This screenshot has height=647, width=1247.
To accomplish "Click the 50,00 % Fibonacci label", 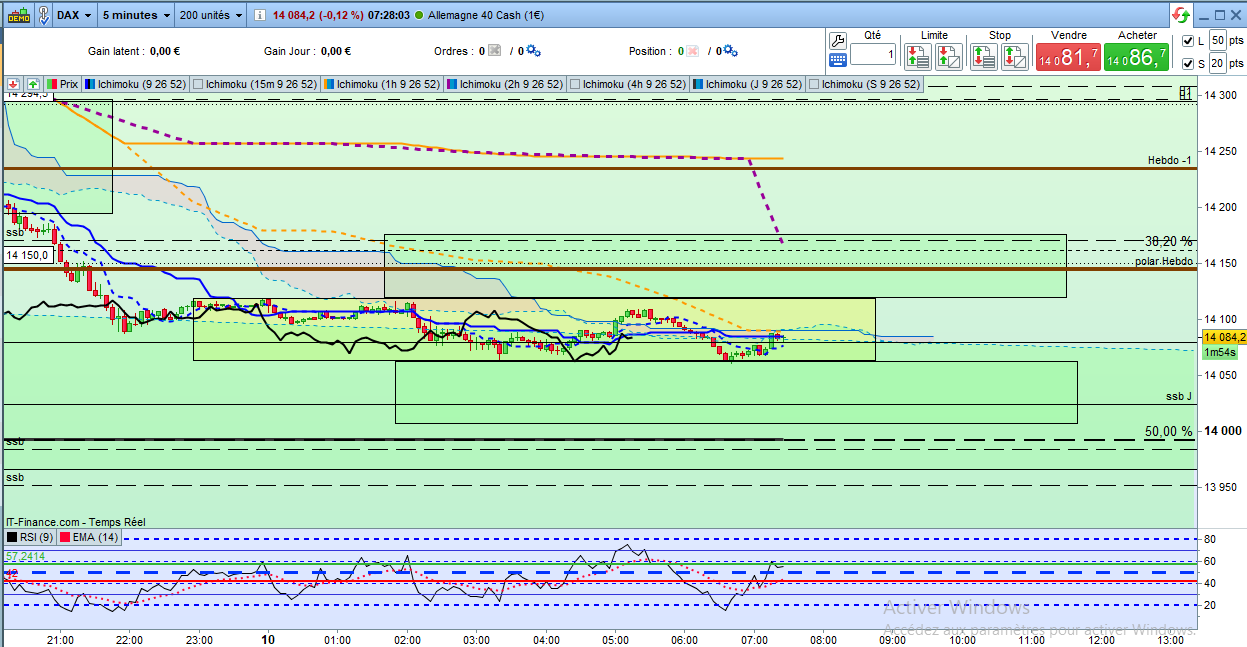I will coord(1169,431).
